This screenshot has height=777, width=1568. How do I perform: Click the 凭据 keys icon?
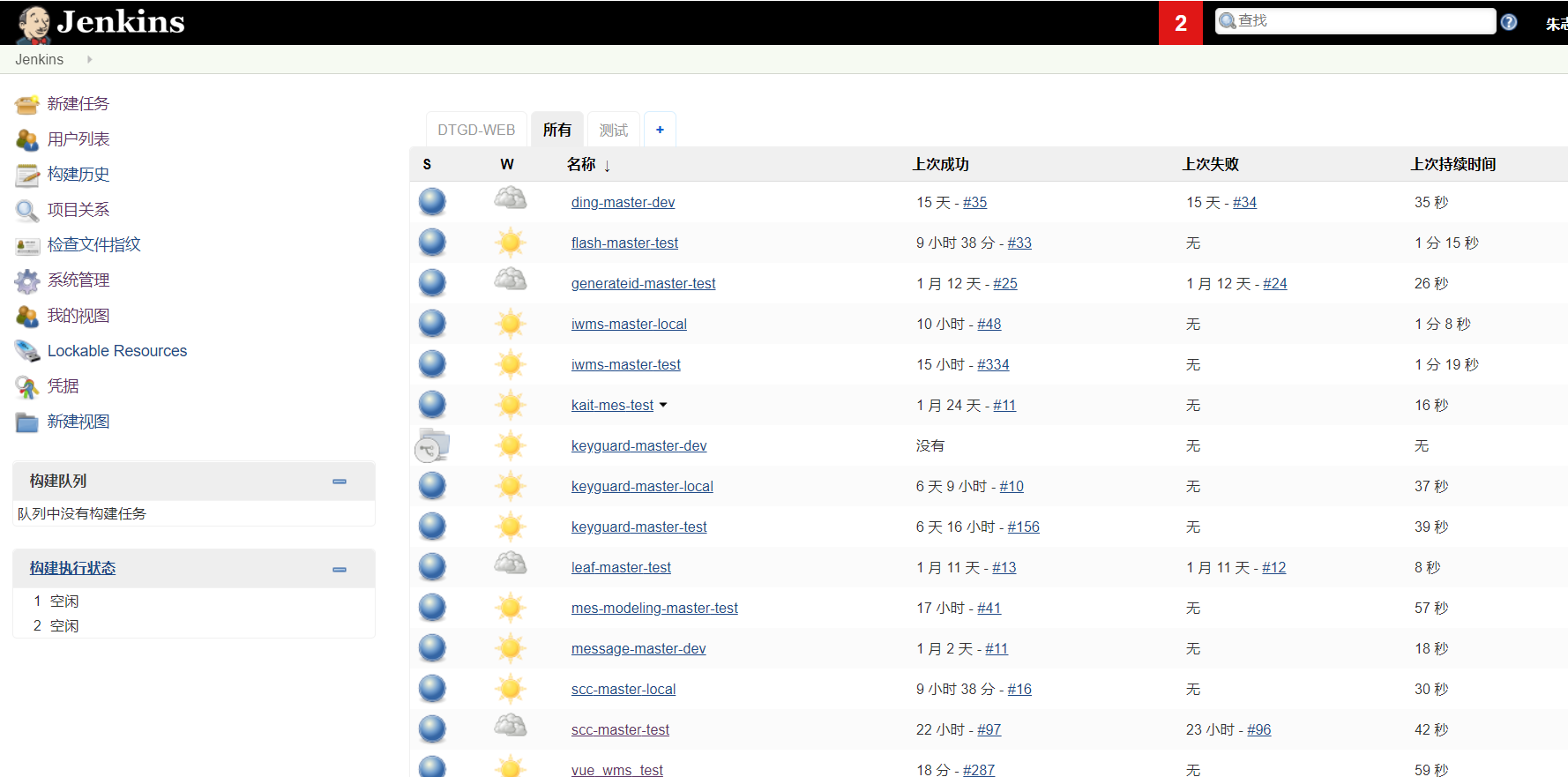point(27,386)
